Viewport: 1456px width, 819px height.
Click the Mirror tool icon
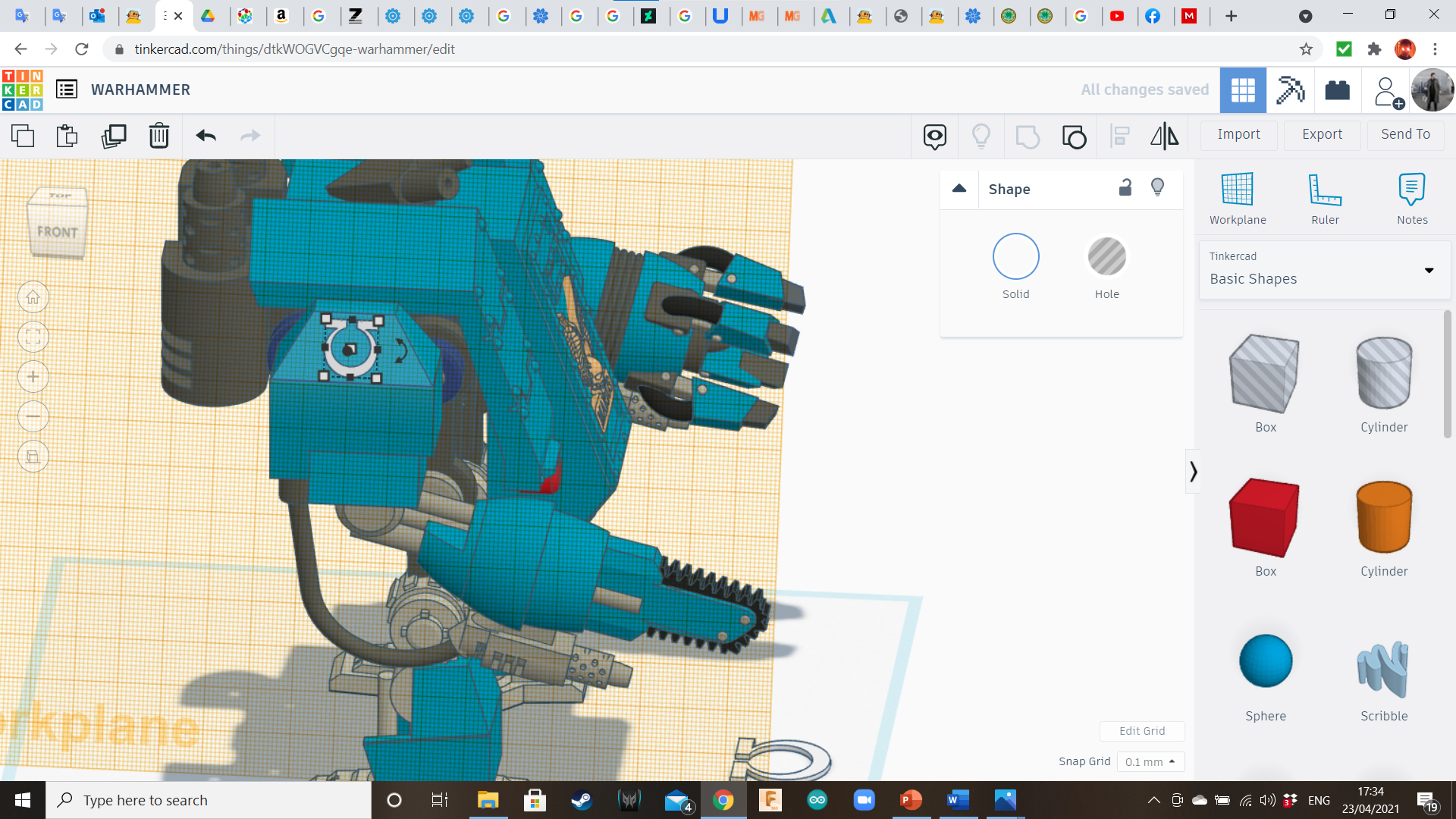(1164, 136)
